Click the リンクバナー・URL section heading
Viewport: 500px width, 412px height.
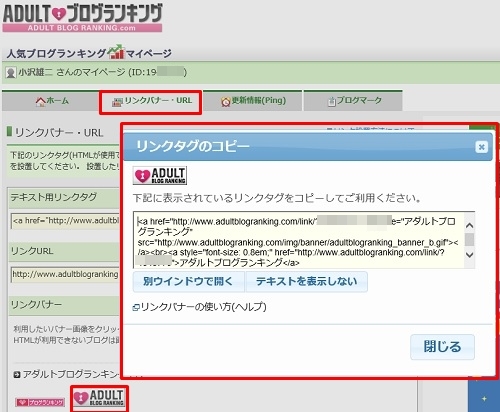[59, 133]
